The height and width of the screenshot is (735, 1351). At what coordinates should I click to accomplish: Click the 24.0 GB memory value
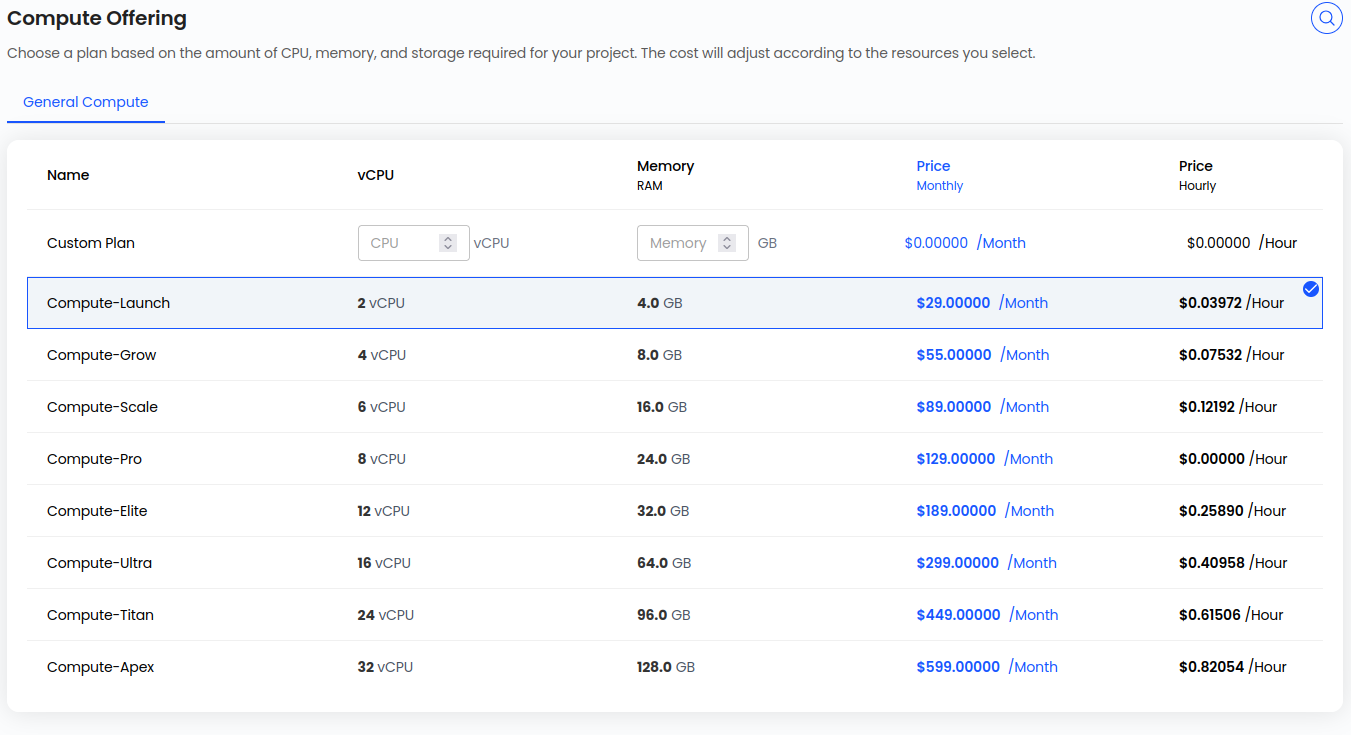[x=664, y=459]
